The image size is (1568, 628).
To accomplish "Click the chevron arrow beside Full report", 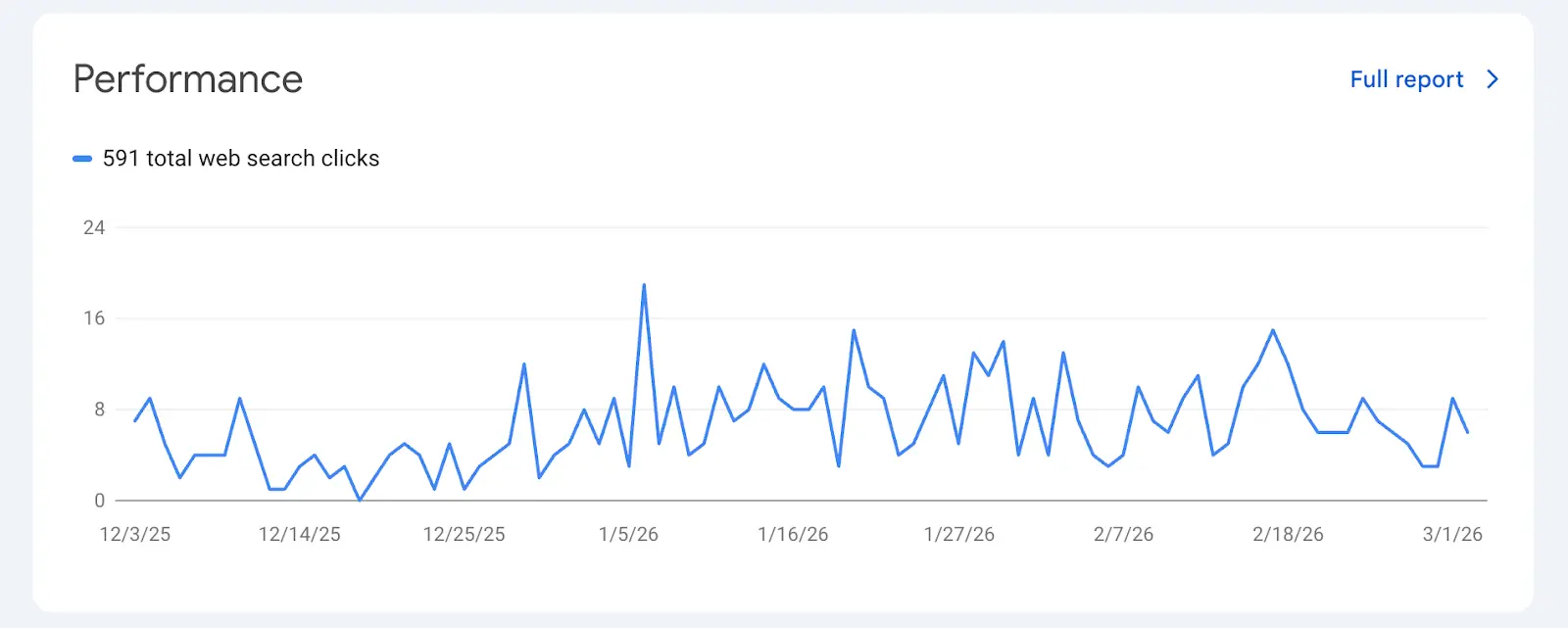I will [x=1493, y=79].
